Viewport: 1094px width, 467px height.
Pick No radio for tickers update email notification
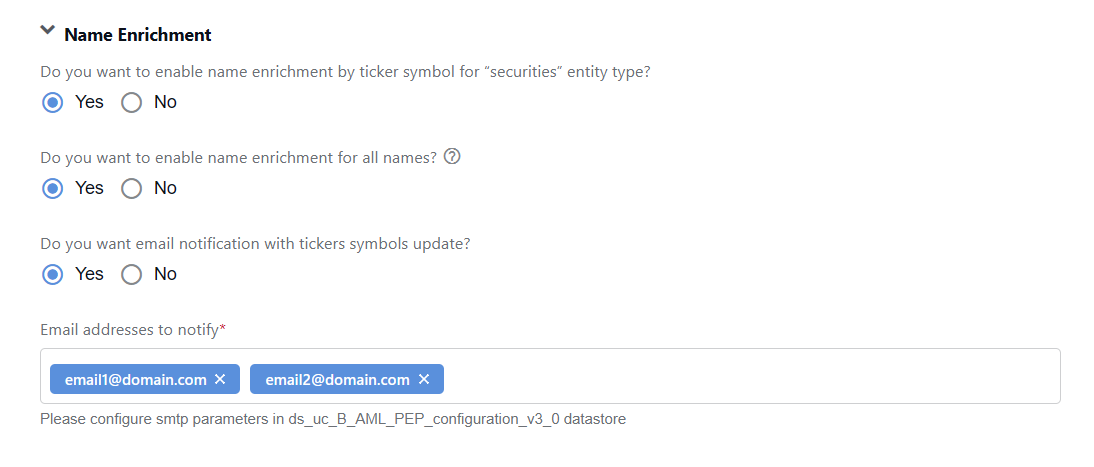[x=131, y=274]
